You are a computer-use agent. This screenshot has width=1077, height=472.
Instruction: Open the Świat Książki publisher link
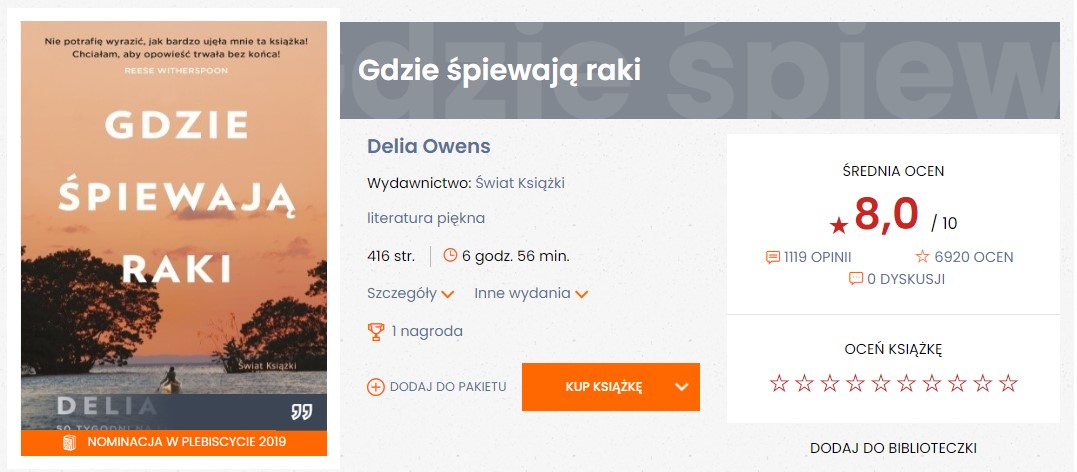[x=520, y=183]
